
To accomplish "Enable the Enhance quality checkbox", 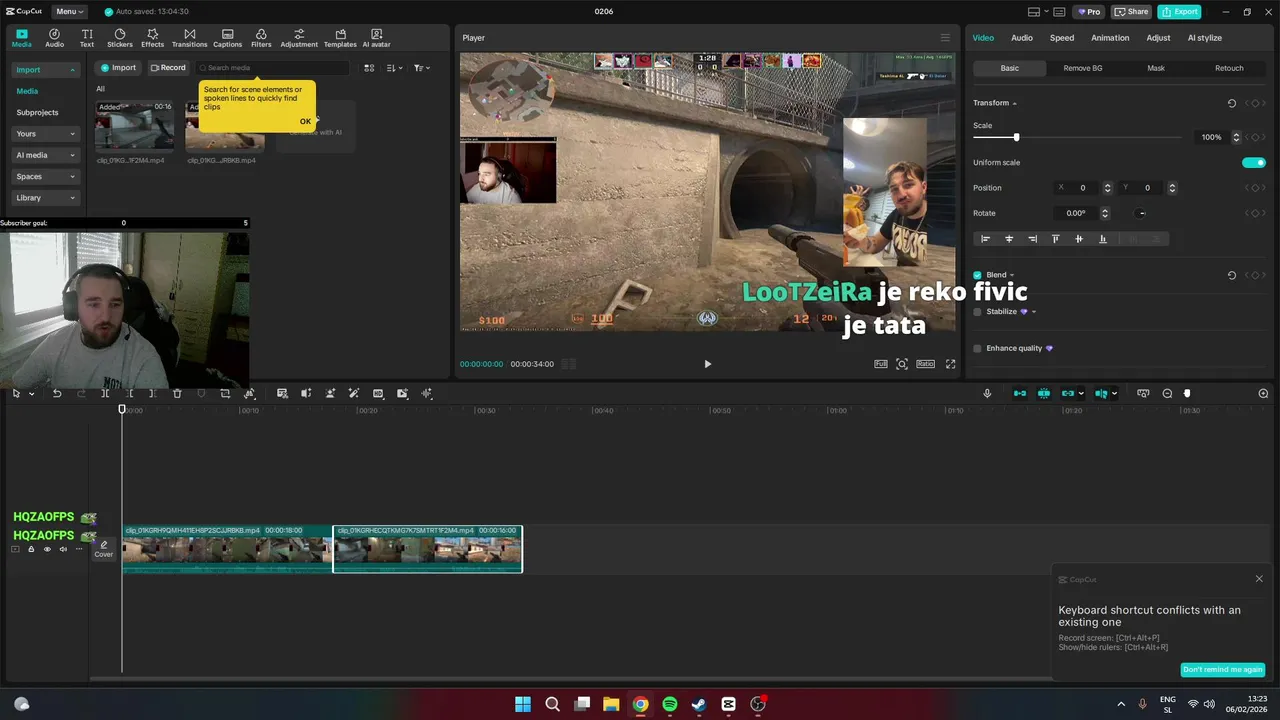I will pos(977,348).
